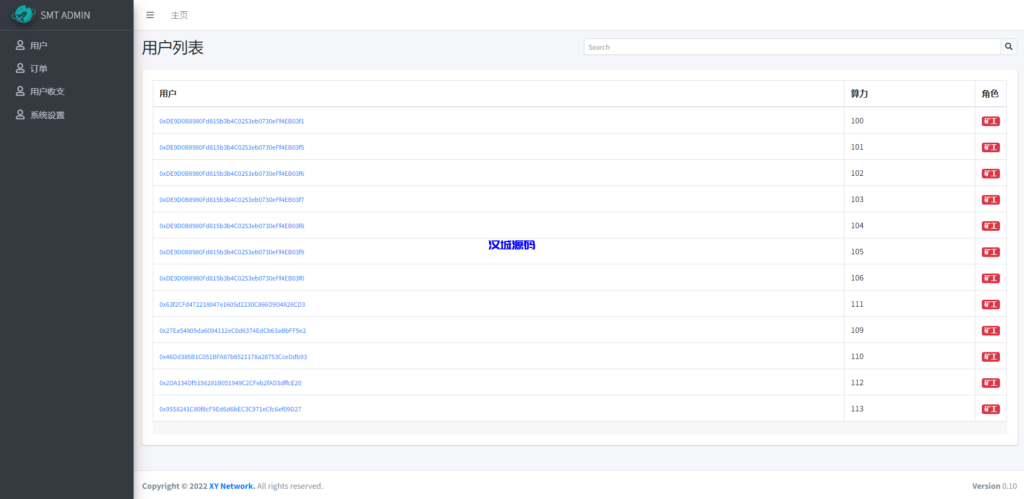Open user address starting with 0x63f2CFd4
This screenshot has width=1024, height=499.
pyautogui.click(x=232, y=304)
